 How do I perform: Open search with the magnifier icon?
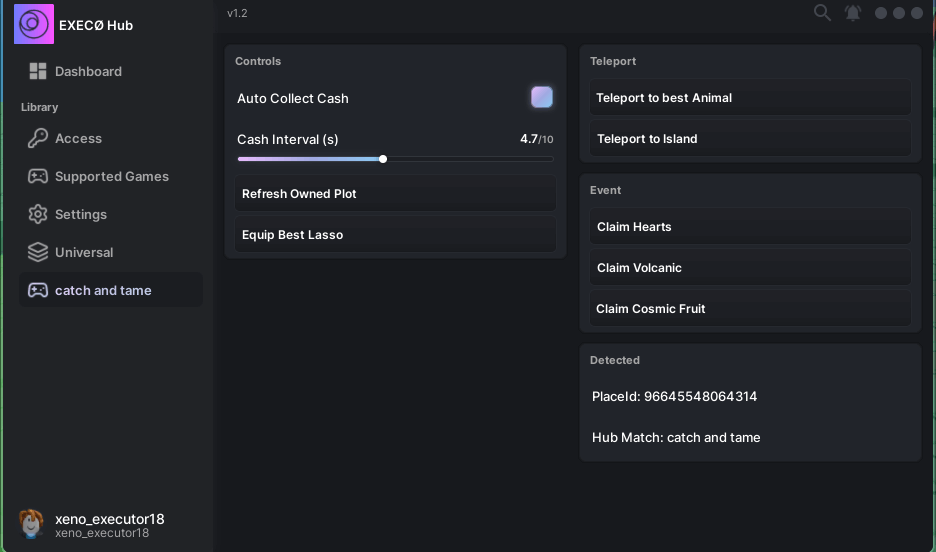[822, 13]
